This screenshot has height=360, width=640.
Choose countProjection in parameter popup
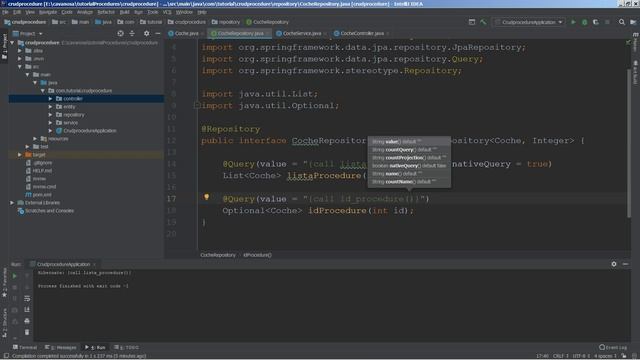[409, 158]
